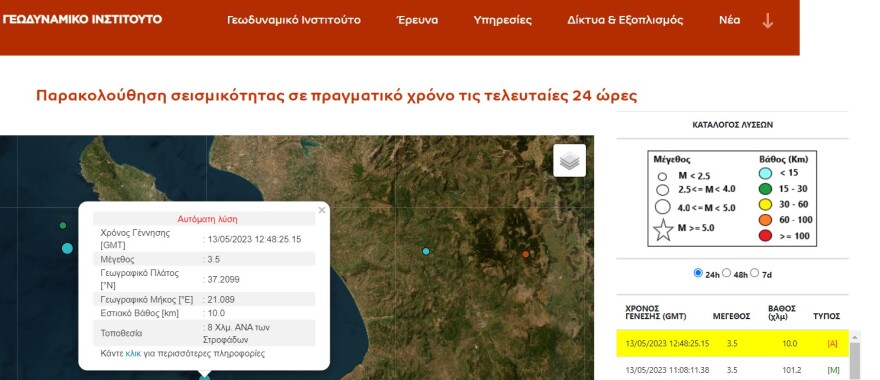
Task: Click the Παρακολούθηση σεισμικότητας page title
Action: [336, 95]
